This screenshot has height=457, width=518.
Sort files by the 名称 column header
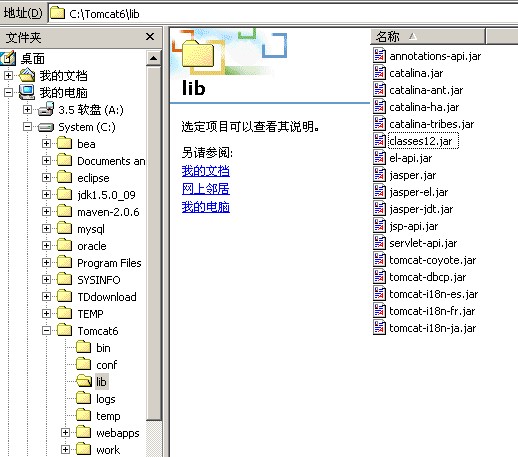click(x=428, y=36)
